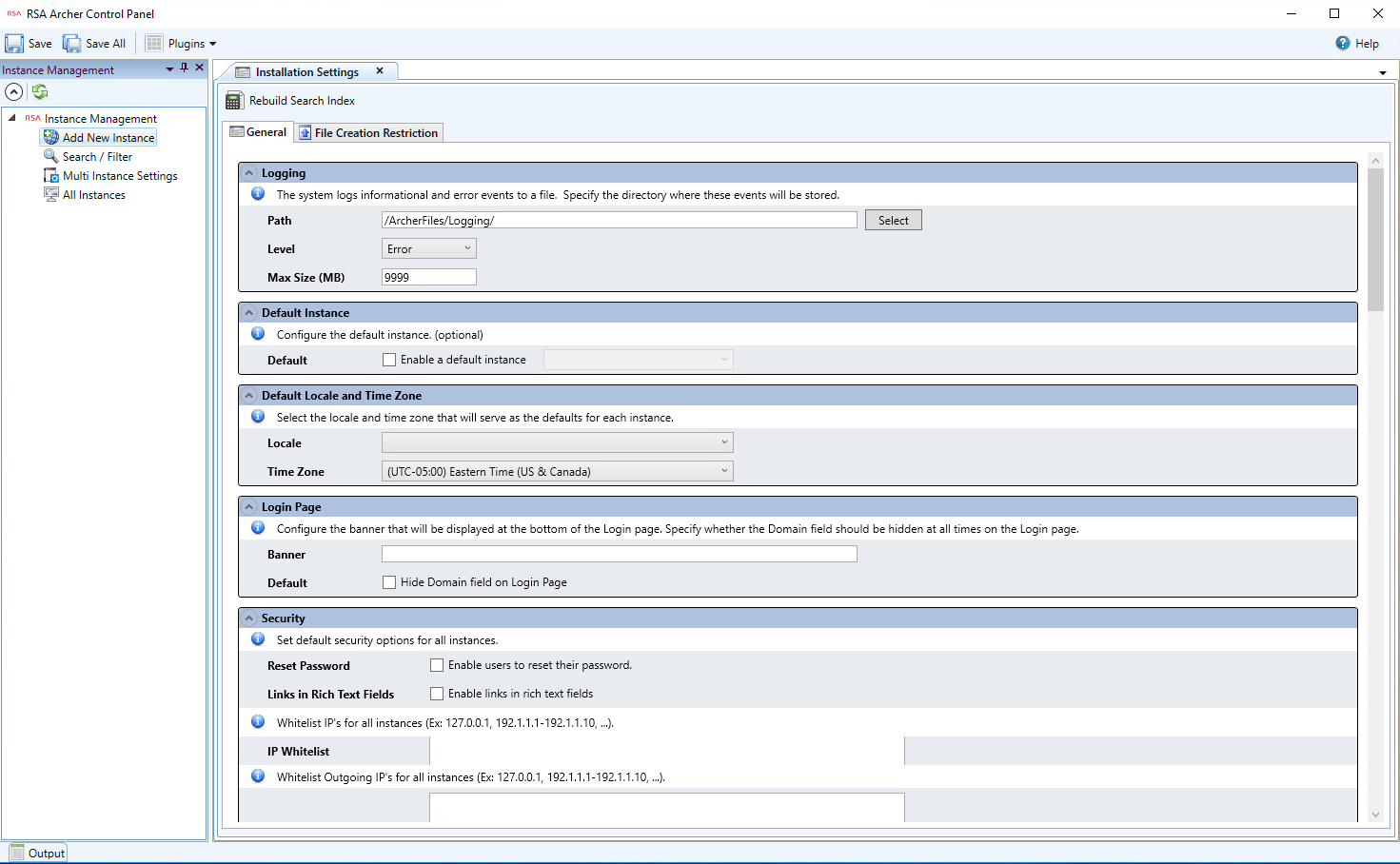Close the Instance Management panel
1400x864 pixels.
[199, 68]
